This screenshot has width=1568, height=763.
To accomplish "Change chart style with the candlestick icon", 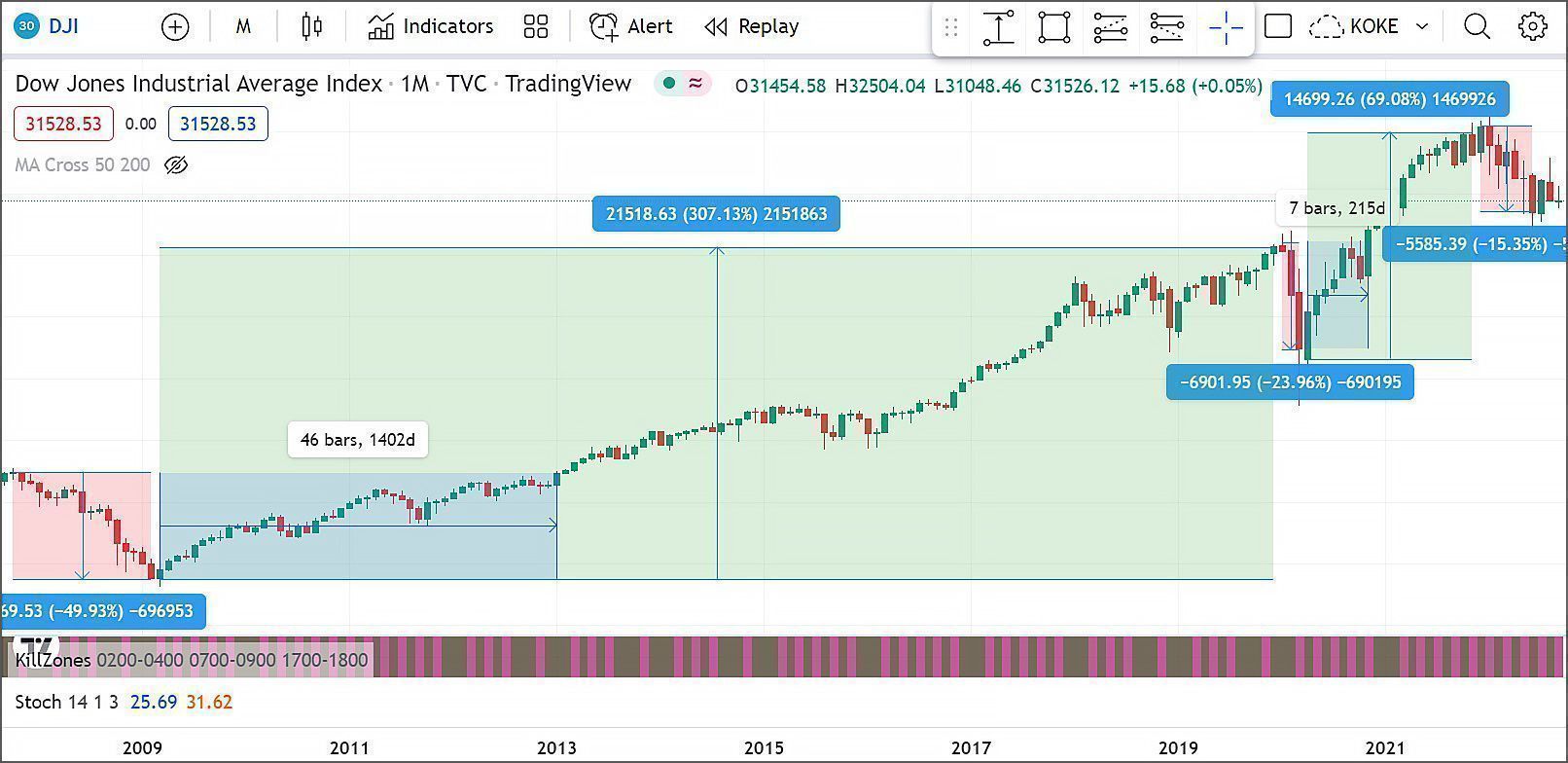I will [x=311, y=26].
